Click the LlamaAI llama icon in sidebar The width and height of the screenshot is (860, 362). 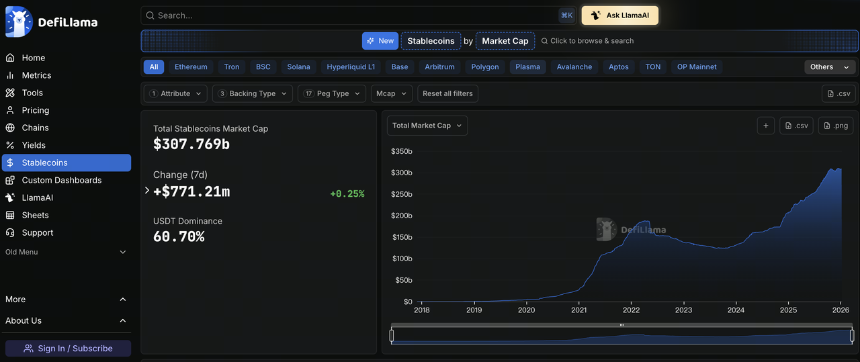click(10, 198)
